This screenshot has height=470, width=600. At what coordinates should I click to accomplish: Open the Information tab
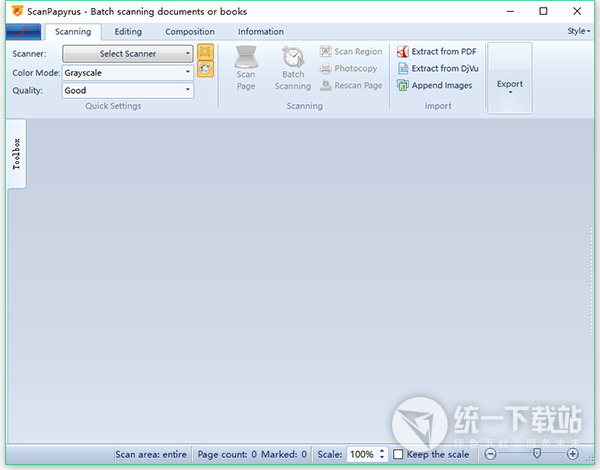click(x=261, y=32)
